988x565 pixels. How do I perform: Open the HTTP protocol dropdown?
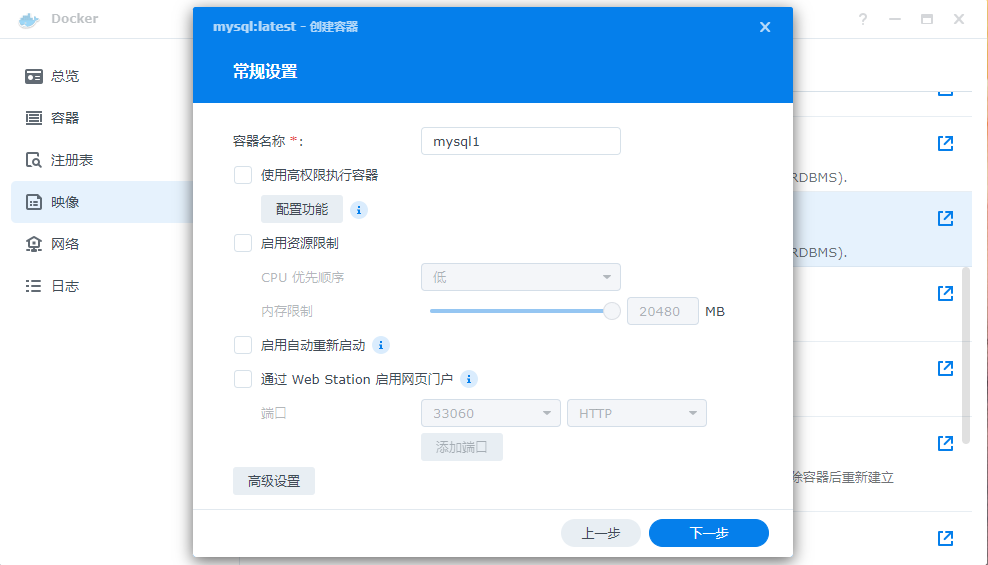point(637,413)
